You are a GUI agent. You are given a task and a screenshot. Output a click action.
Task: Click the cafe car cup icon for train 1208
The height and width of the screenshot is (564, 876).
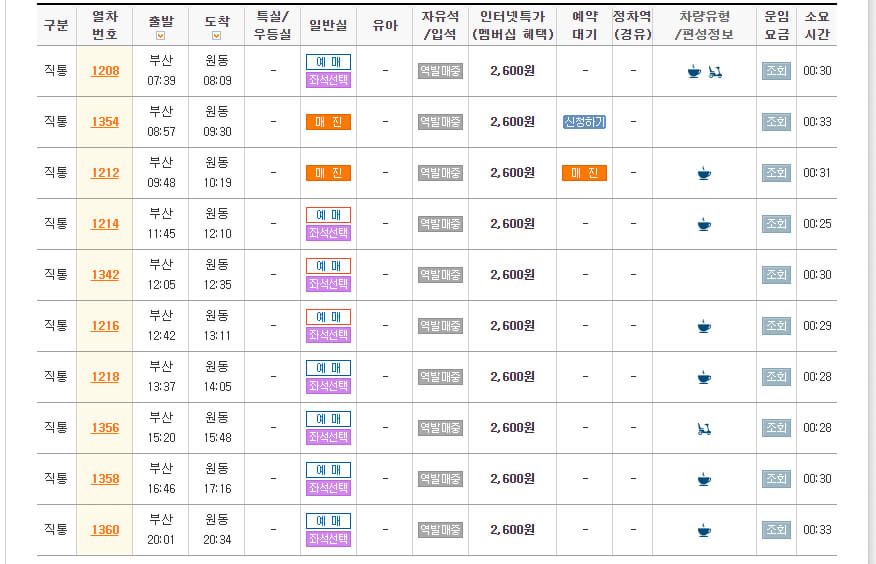point(694,71)
